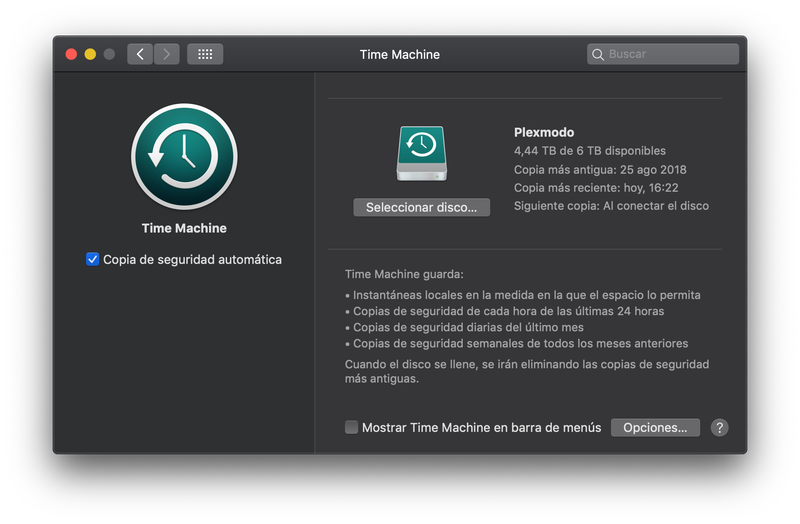
Task: Click the Time Machine window title
Action: [x=399, y=55]
